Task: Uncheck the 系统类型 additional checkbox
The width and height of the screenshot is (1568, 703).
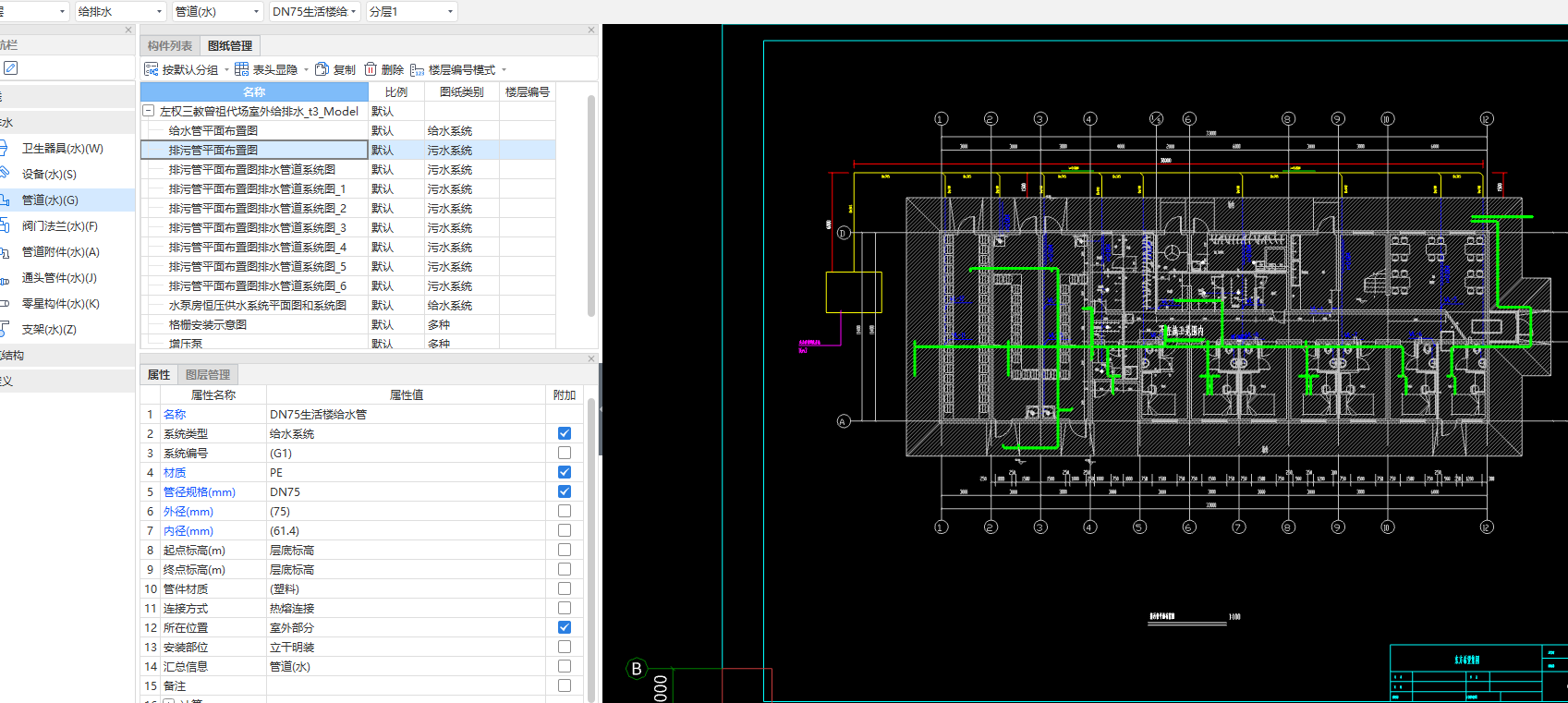Action: tap(565, 433)
